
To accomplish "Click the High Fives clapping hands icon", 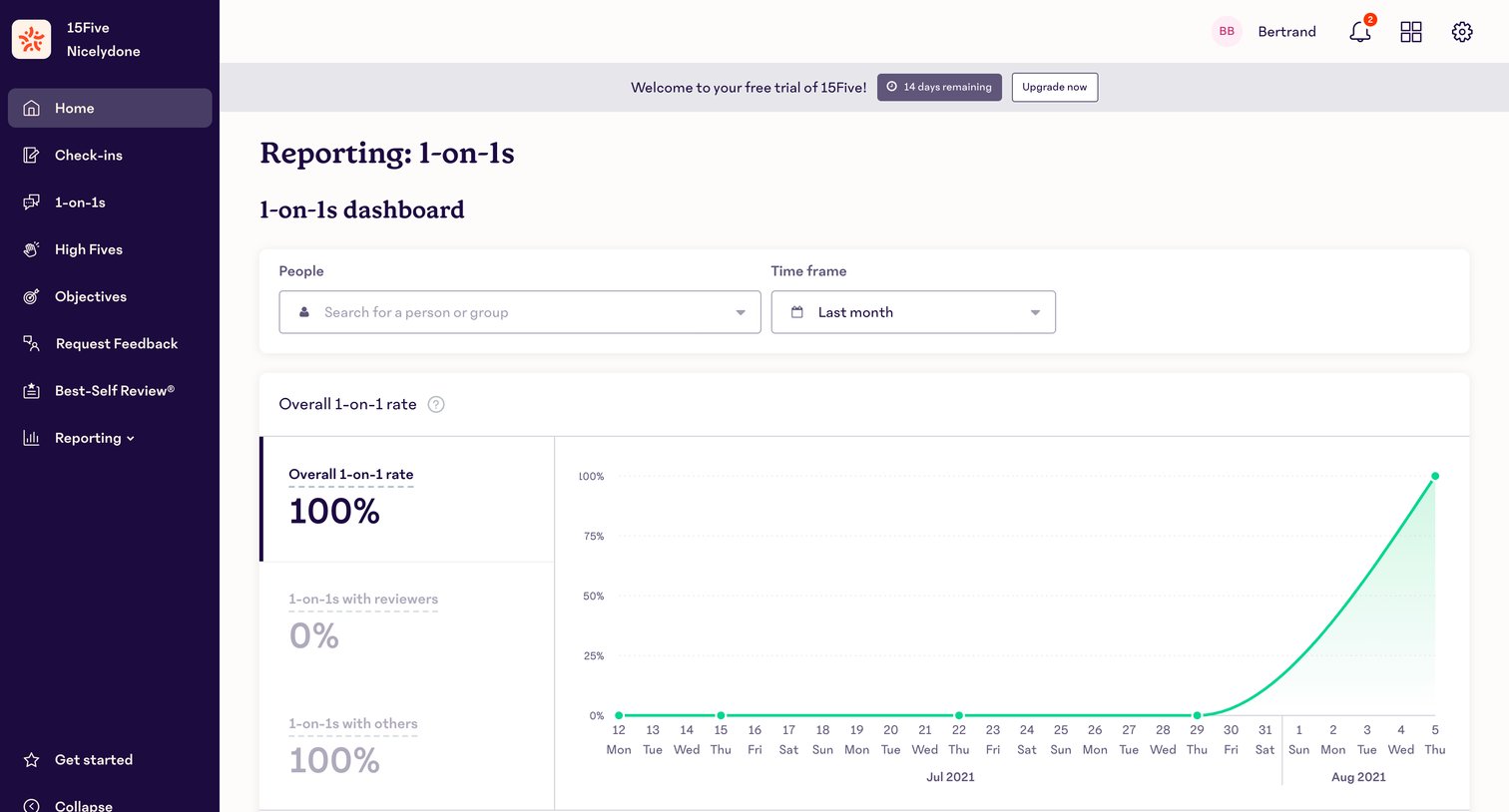I will [31, 249].
